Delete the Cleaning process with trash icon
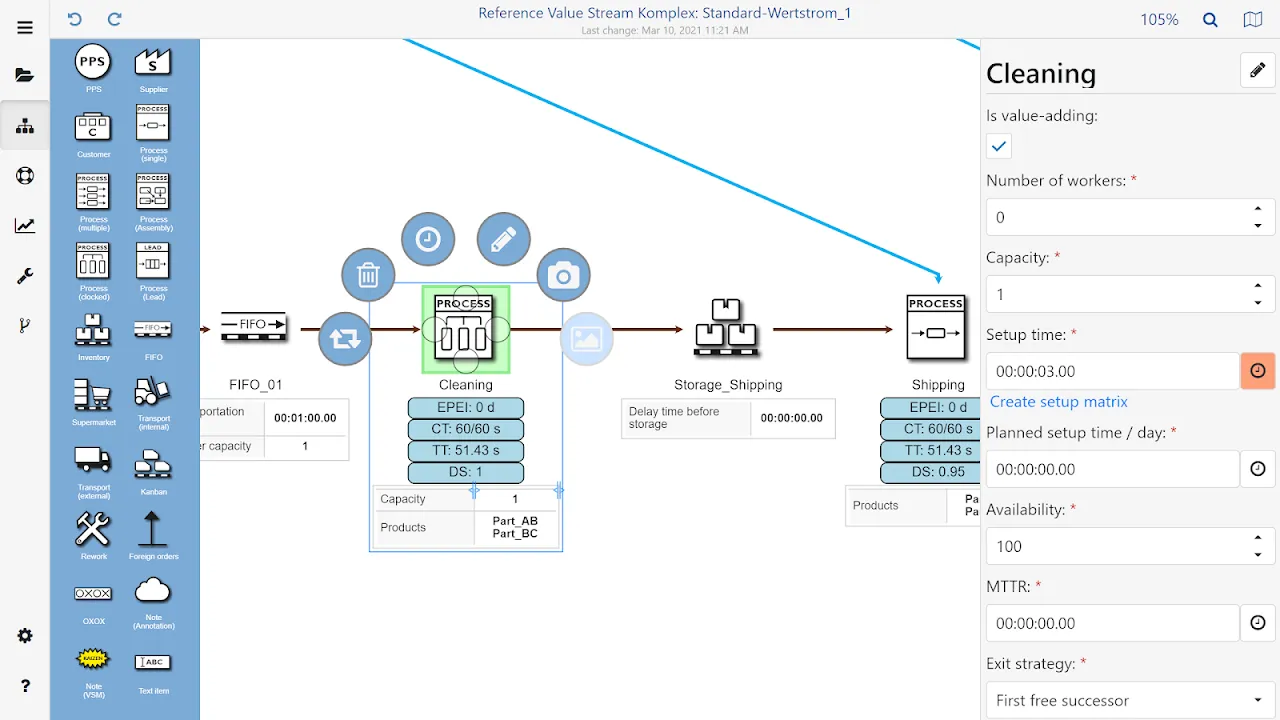Screen dimensions: 1280x720 coord(368,275)
